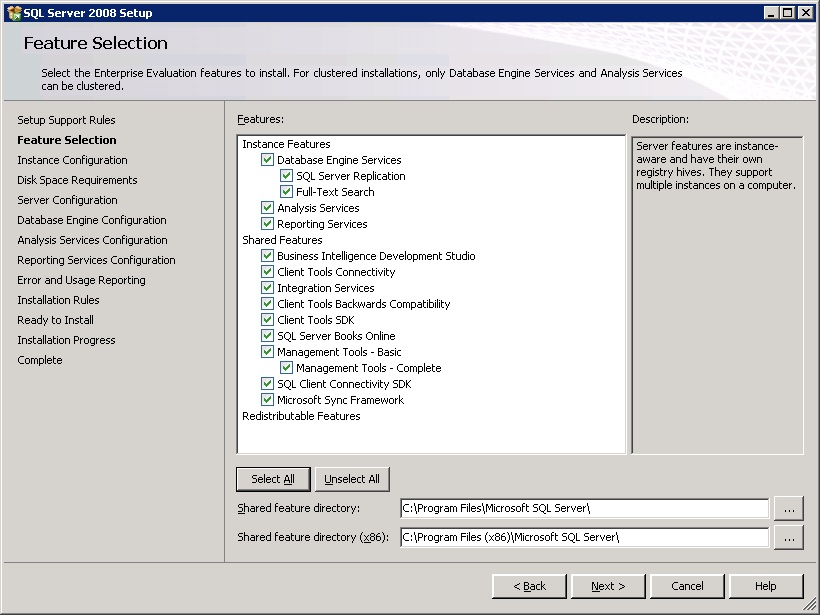Click the SQL Server Setup title bar icon
Viewport: 820px width, 615px height.
pos(14,13)
